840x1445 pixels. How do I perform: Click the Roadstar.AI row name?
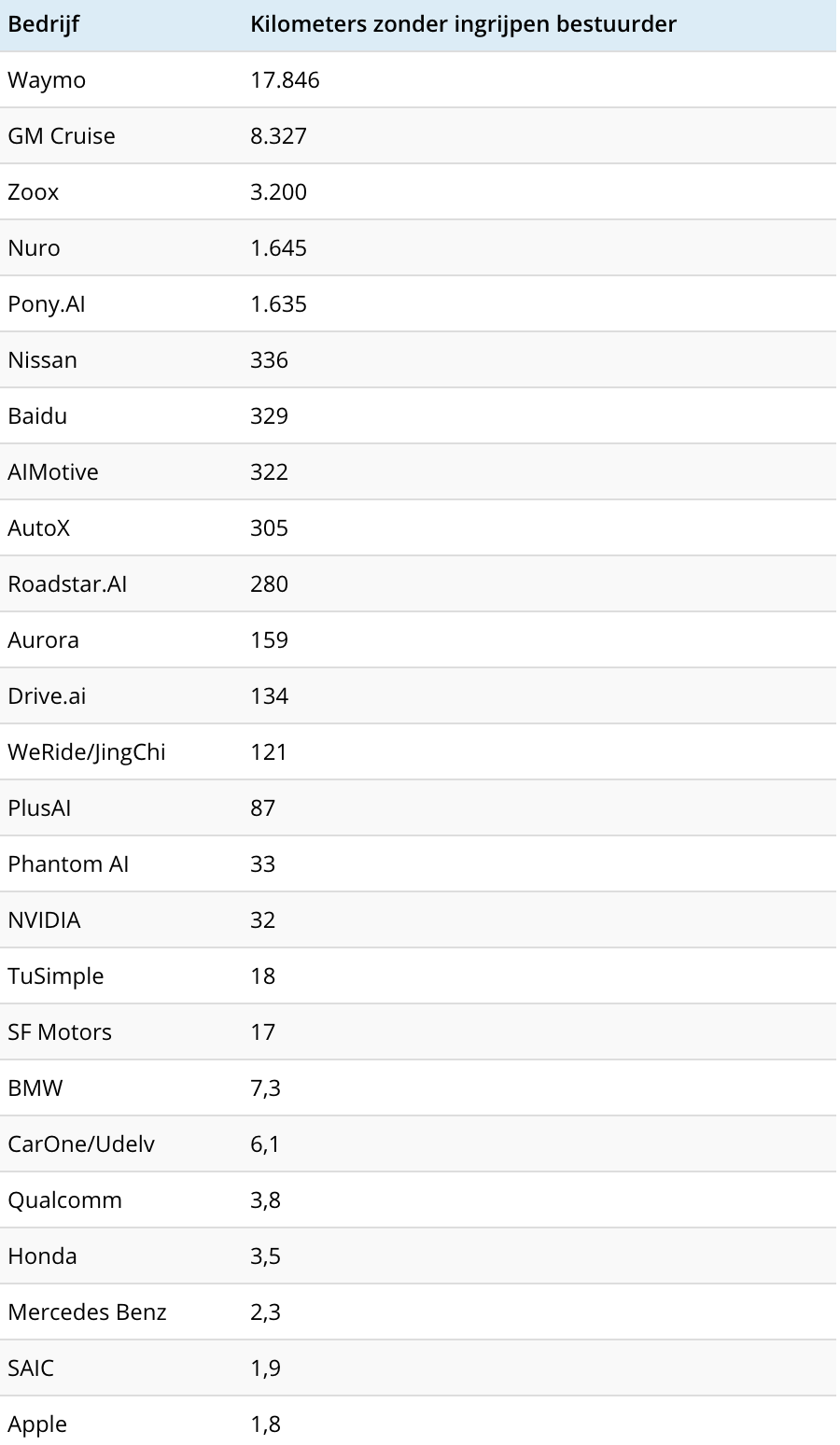point(67,584)
